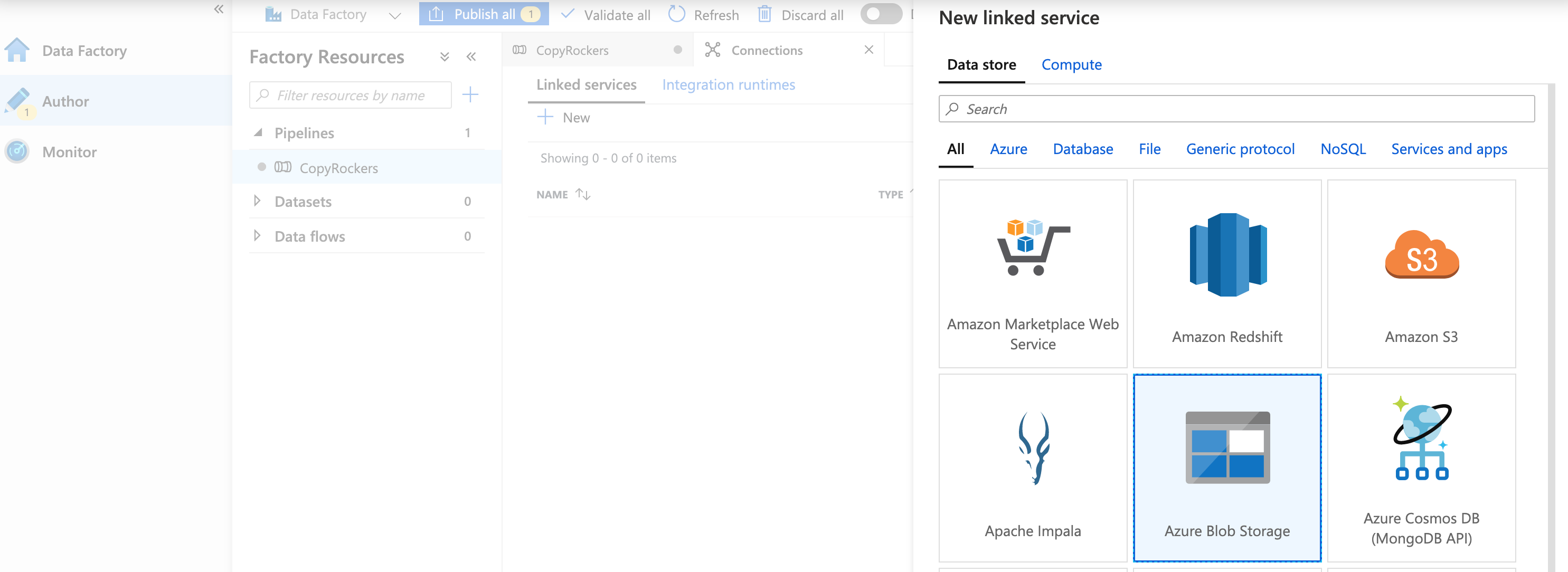The image size is (1568, 572).
Task: Expand the Datasets section
Action: pyautogui.click(x=257, y=201)
